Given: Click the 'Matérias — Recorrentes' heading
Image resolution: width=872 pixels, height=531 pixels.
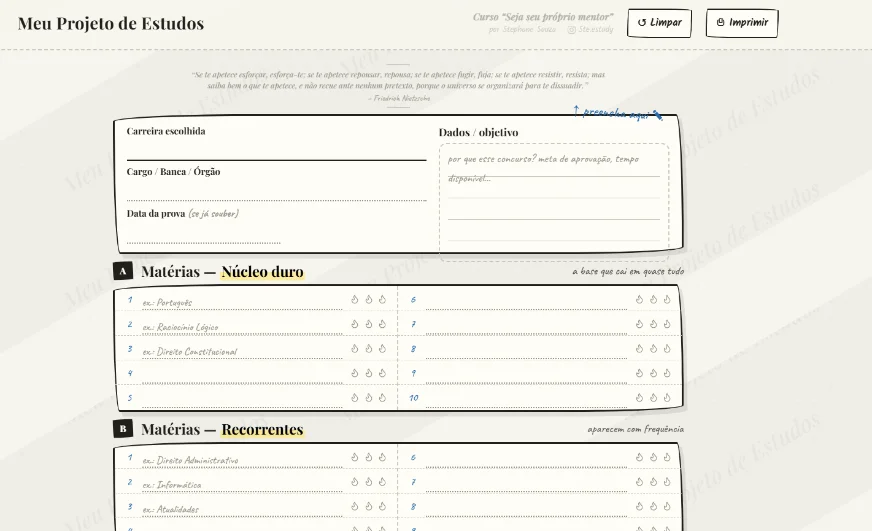Looking at the screenshot, I should [x=222, y=429].
